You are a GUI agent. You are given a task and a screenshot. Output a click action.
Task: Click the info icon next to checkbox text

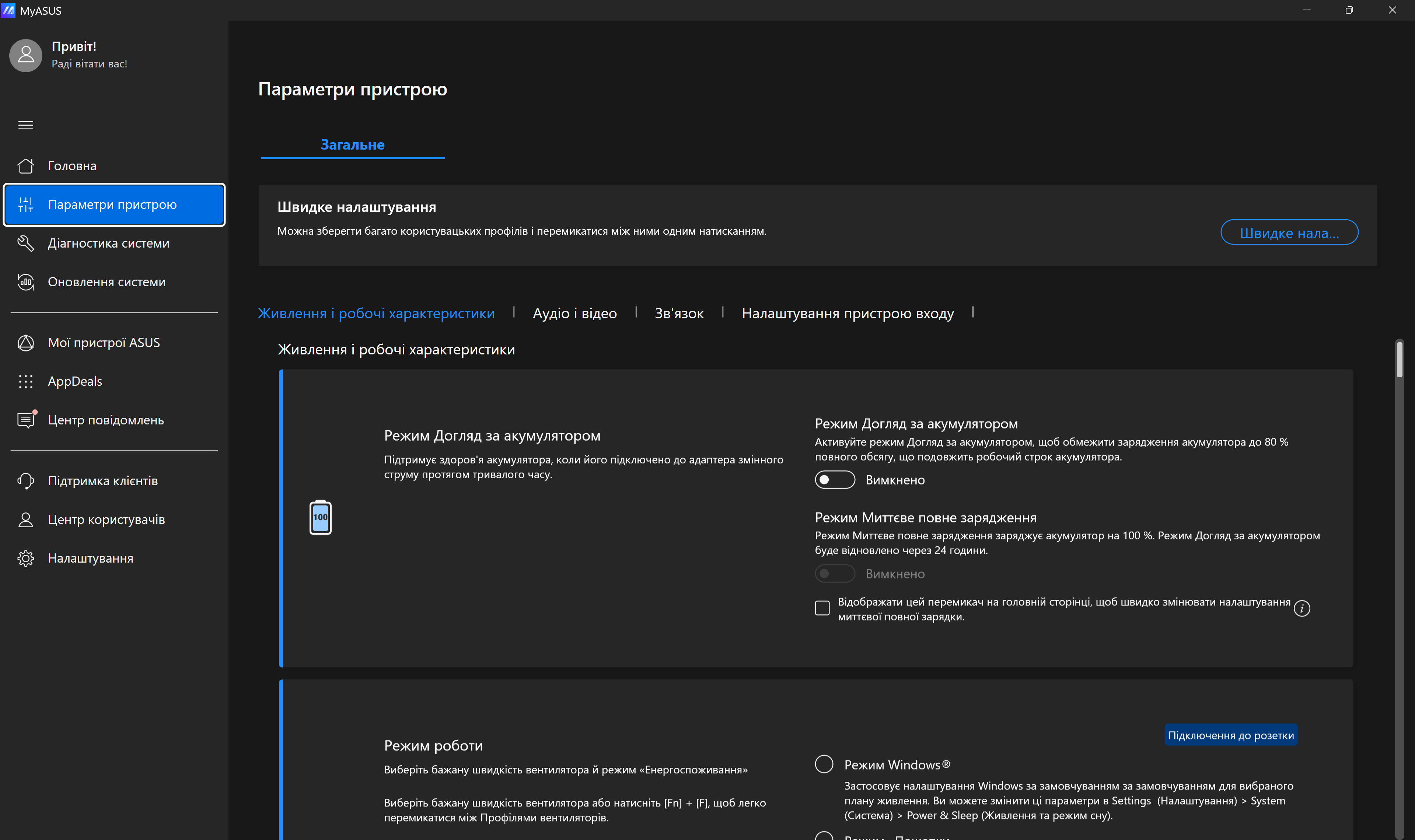click(x=1302, y=609)
